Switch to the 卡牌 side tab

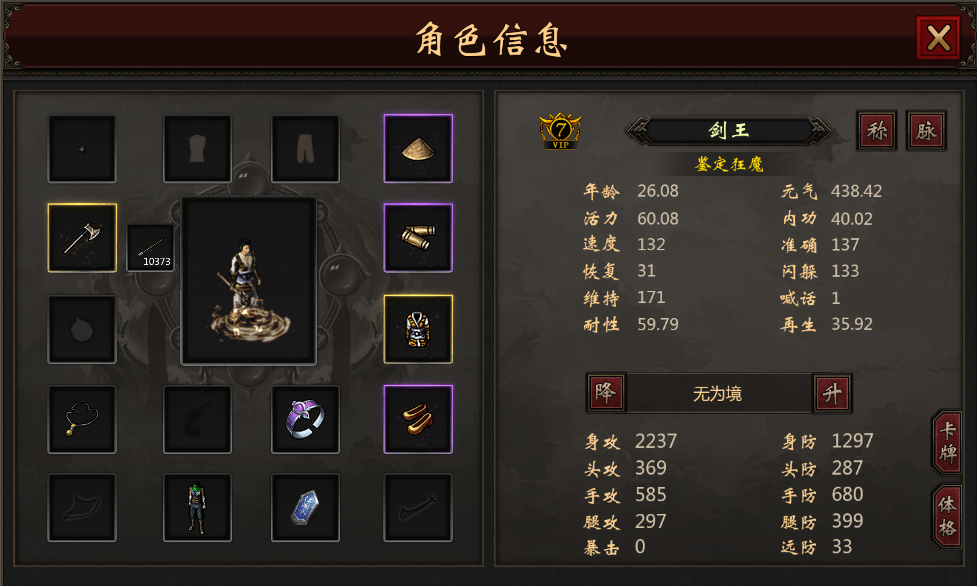948,442
